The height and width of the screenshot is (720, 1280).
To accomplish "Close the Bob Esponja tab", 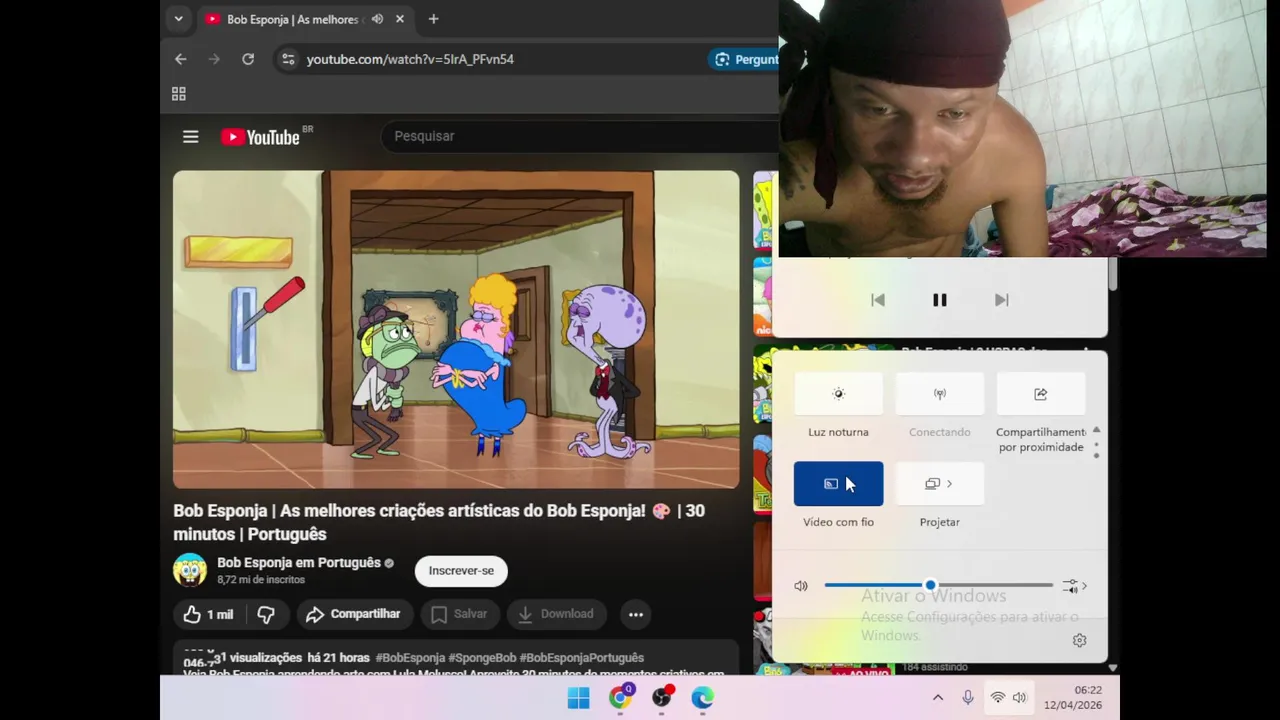I will [x=400, y=19].
